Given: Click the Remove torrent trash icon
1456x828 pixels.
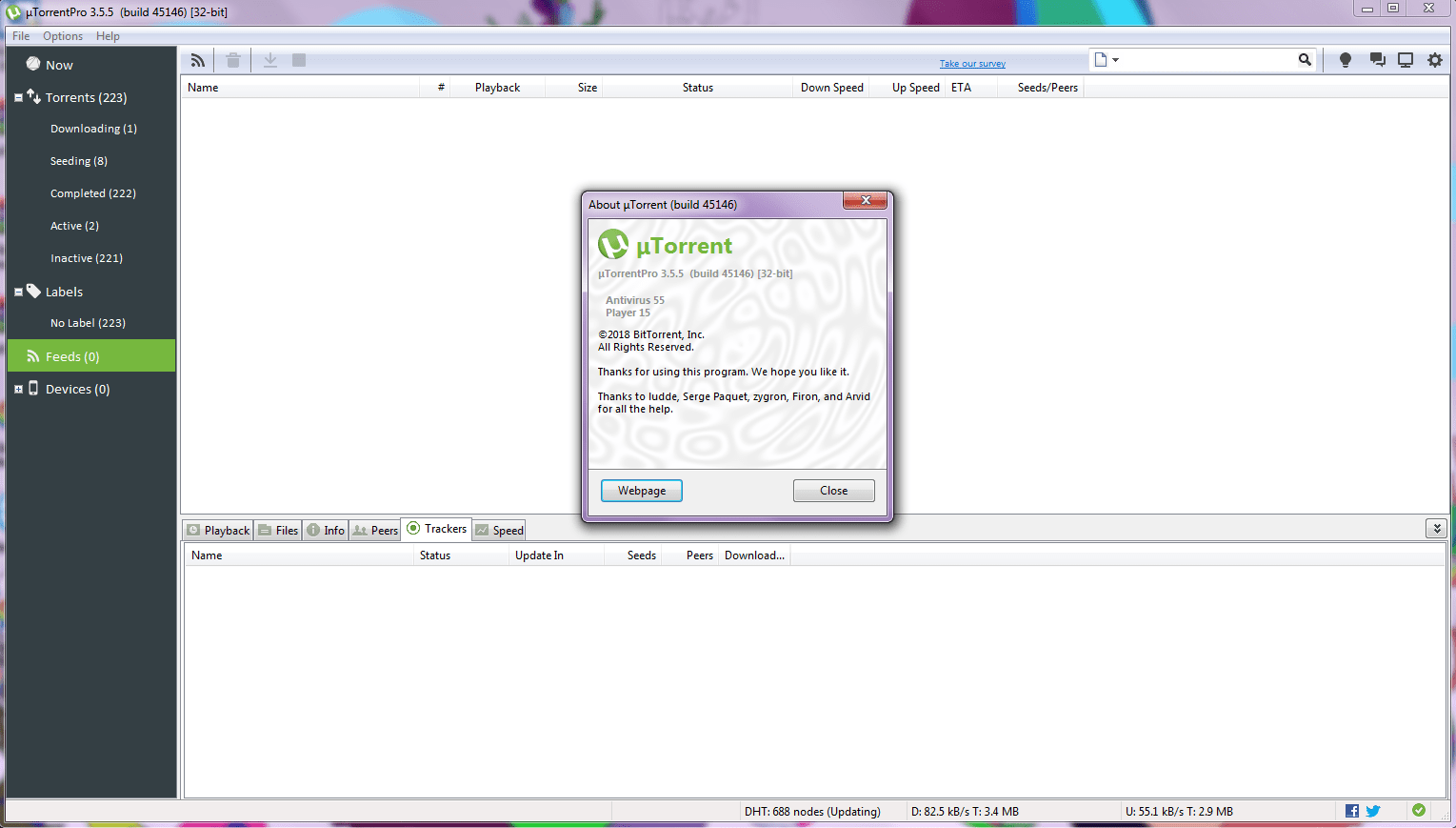Looking at the screenshot, I should (233, 60).
